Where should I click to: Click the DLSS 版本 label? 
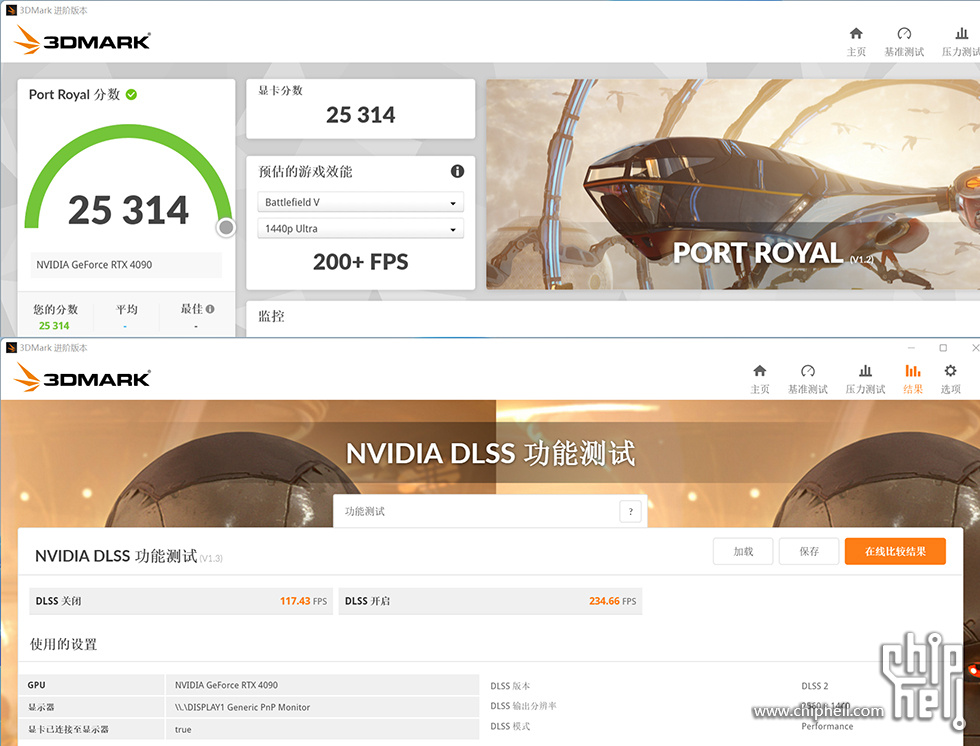pyautogui.click(x=510, y=686)
